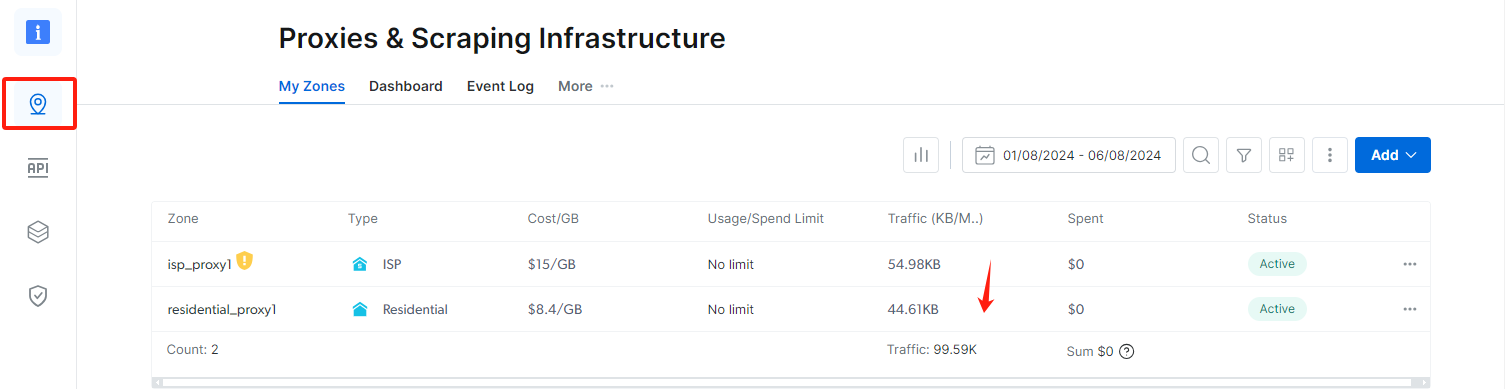
Task: Expand the More tab options
Action: click(586, 86)
